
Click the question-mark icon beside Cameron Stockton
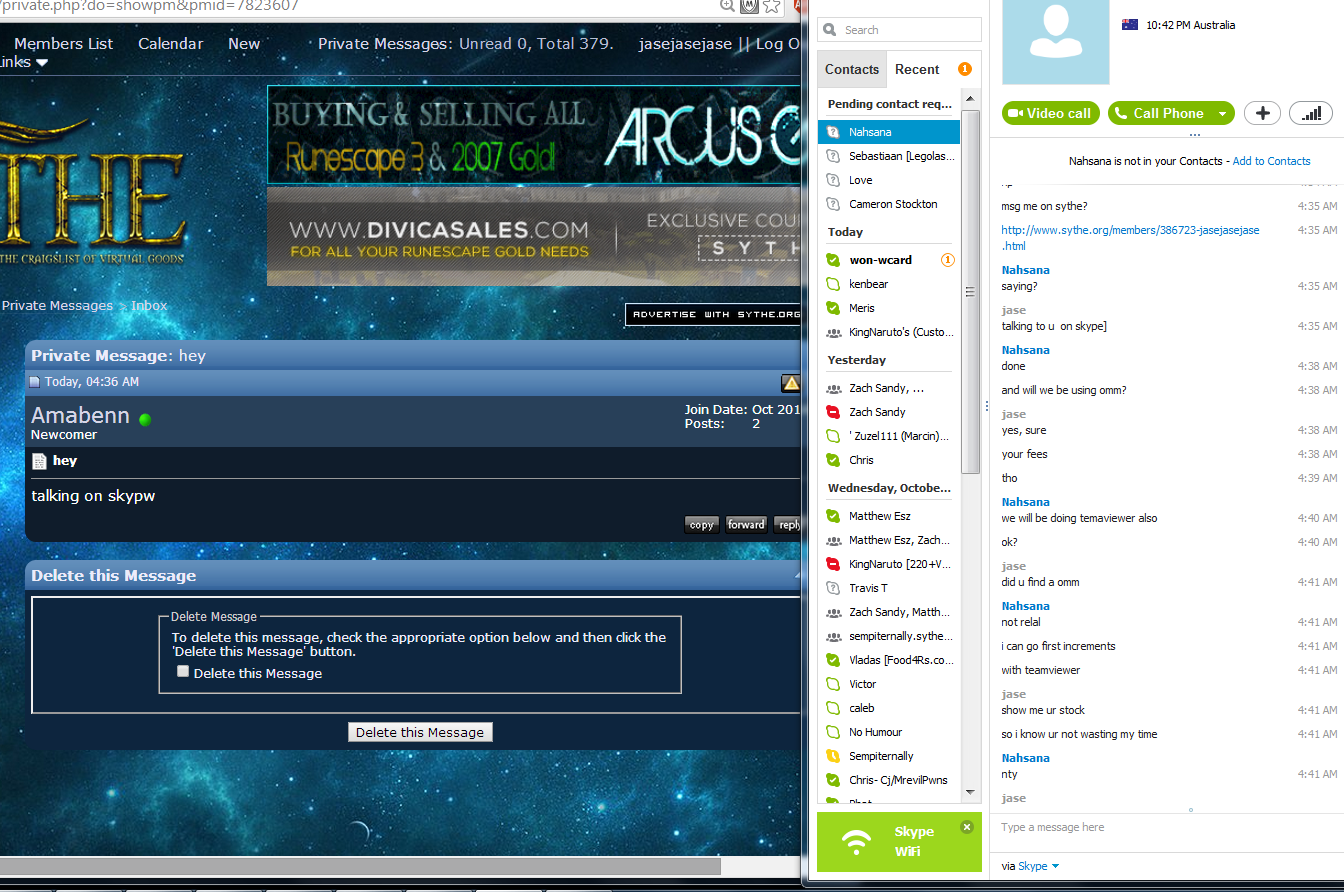pos(832,204)
